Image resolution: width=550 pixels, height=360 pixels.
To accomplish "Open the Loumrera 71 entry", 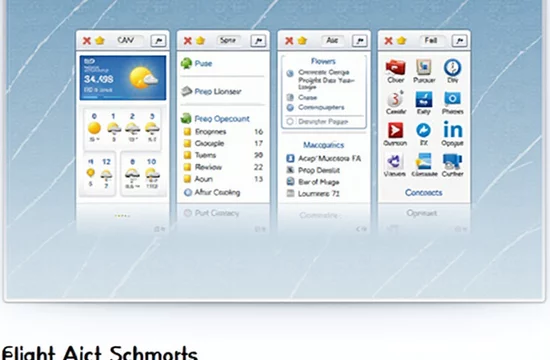I will 313,193.
